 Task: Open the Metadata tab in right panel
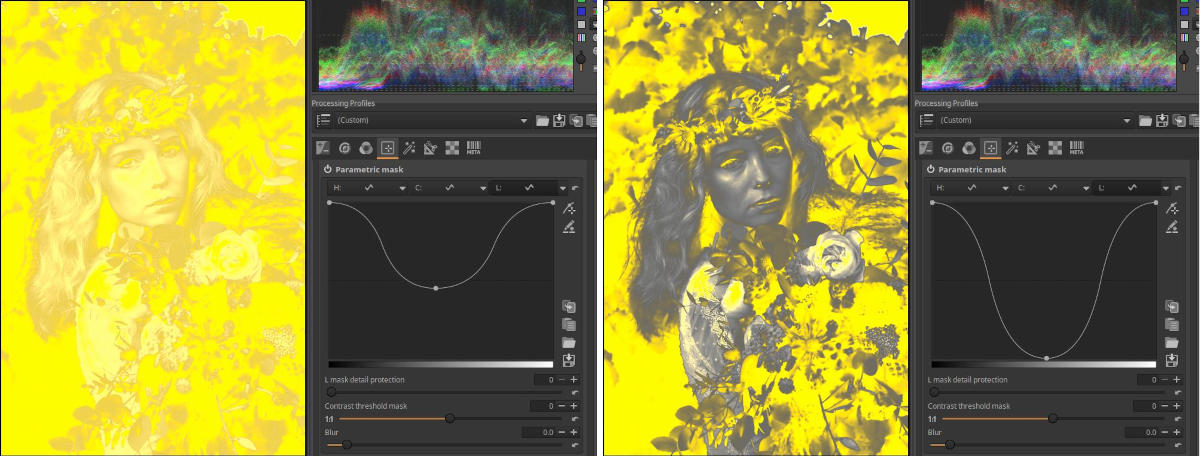pyautogui.click(x=1077, y=148)
